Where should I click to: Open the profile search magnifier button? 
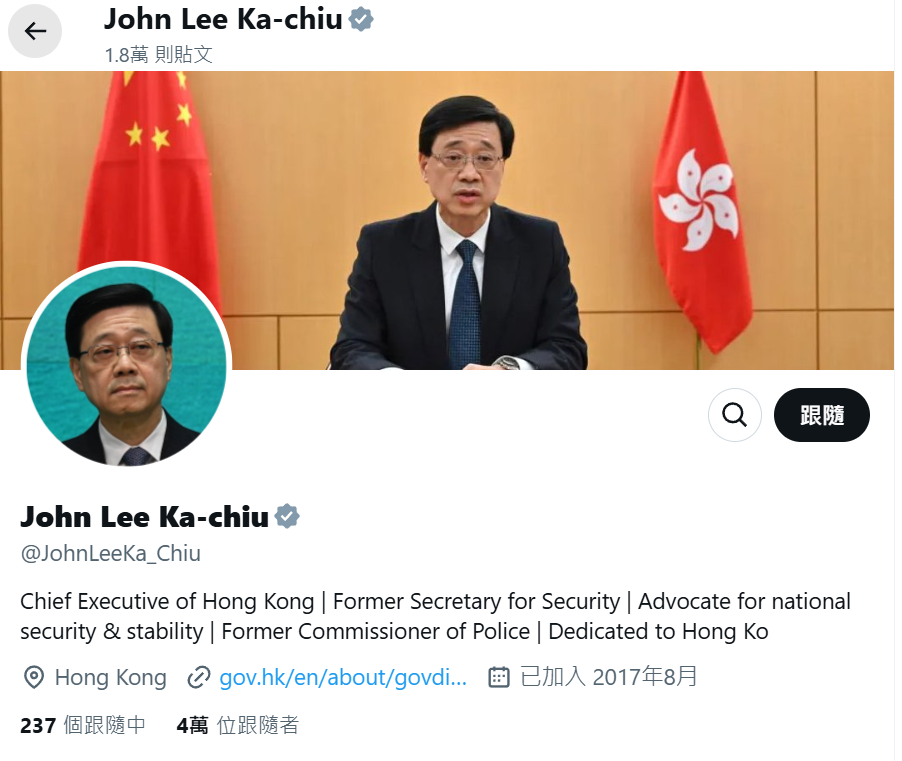(735, 415)
